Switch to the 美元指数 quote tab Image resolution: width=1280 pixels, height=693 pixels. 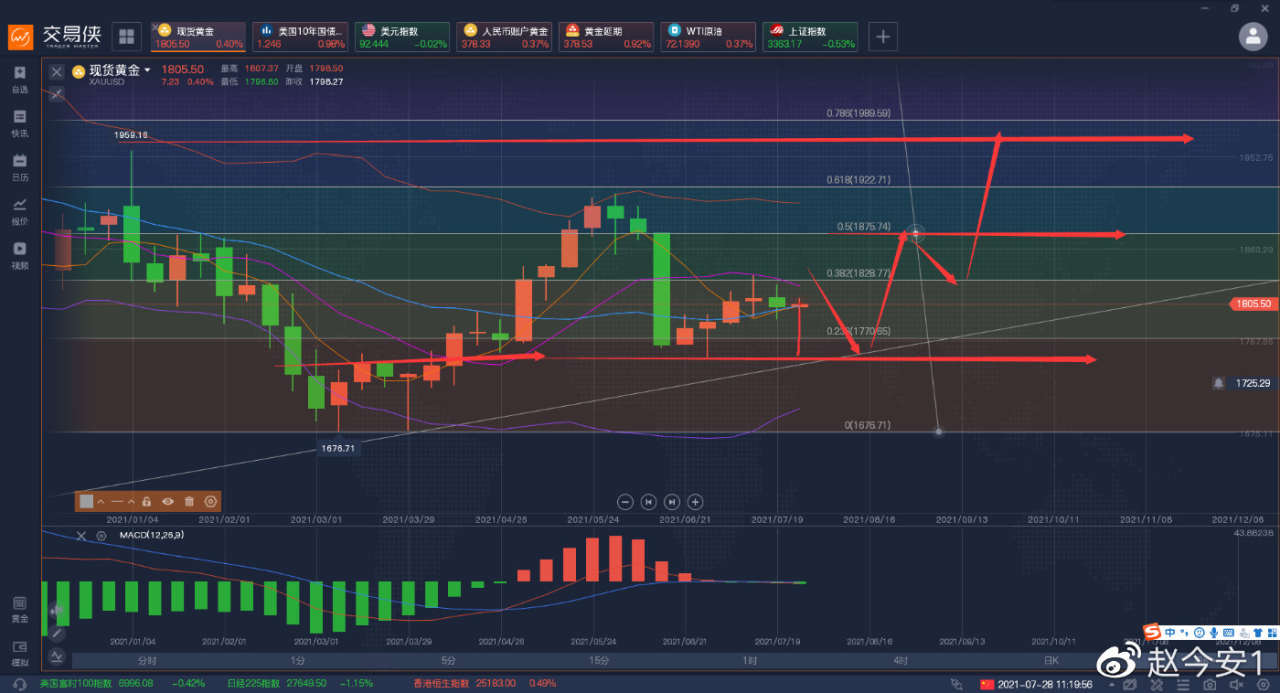pyautogui.click(x=400, y=37)
